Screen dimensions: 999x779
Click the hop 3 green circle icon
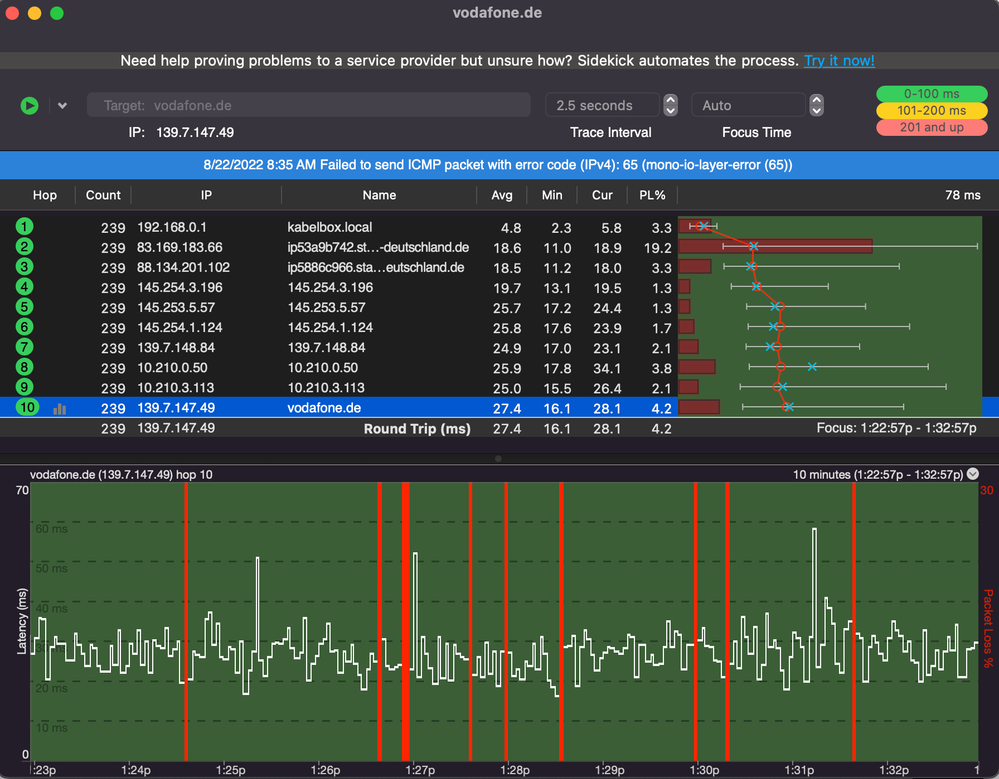[x=24, y=267]
